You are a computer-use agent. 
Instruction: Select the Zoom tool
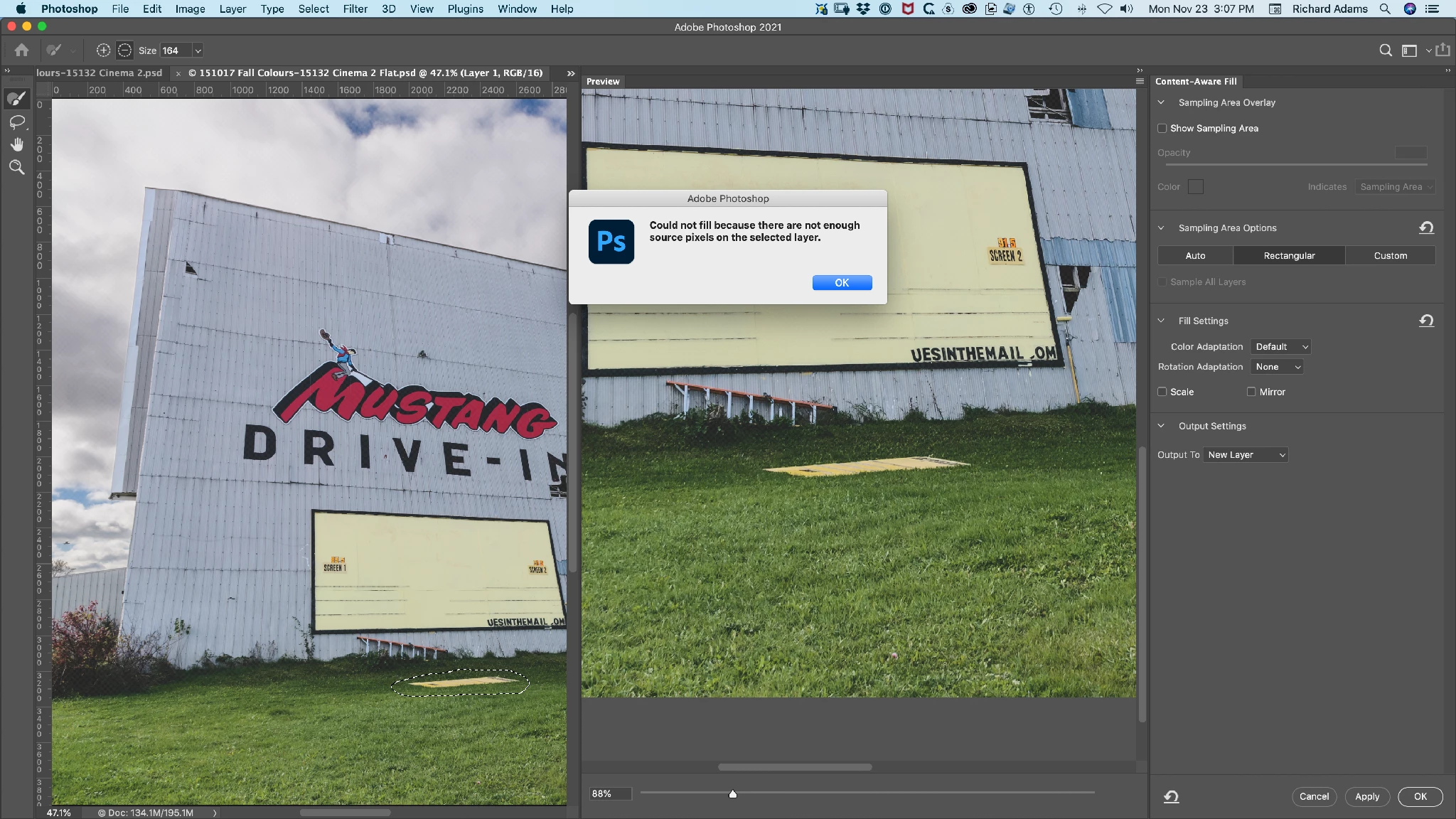click(16, 168)
